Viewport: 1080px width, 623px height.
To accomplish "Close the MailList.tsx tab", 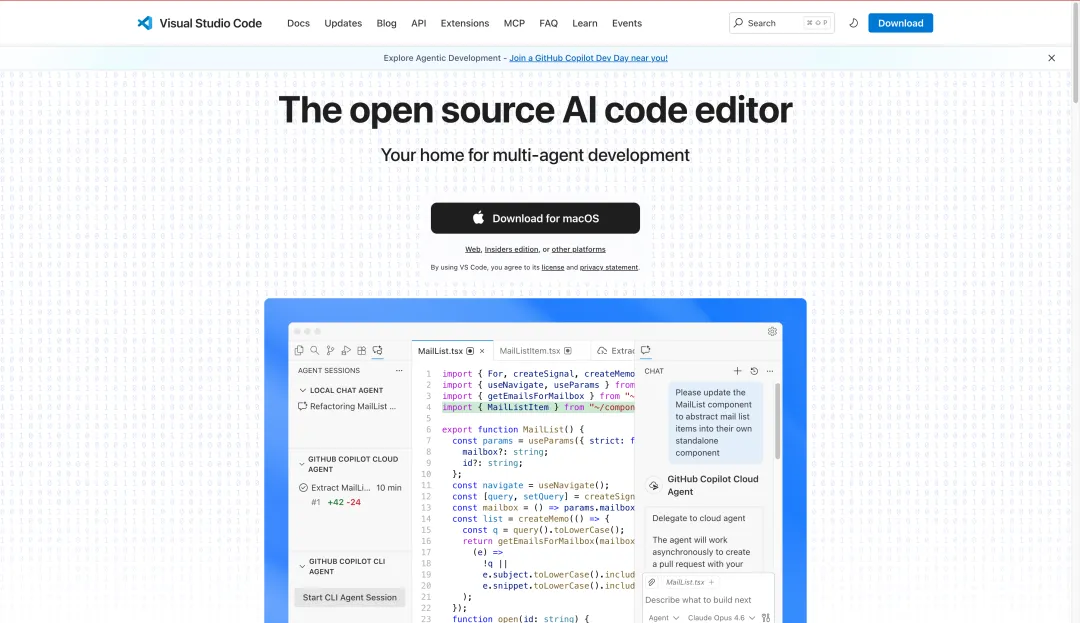I will [x=482, y=351].
